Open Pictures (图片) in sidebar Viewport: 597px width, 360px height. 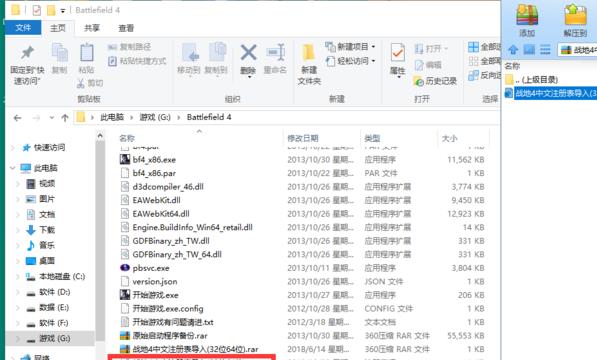[x=47, y=199]
